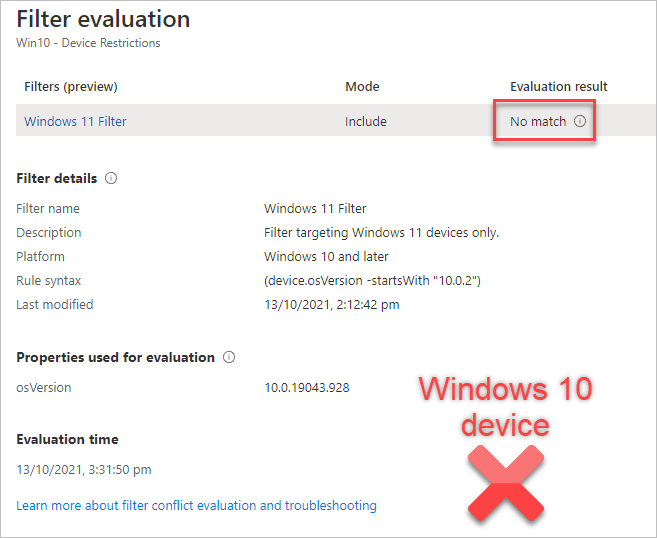The image size is (657, 538).
Task: Select the Evaluation result column header
Action: pos(559,86)
